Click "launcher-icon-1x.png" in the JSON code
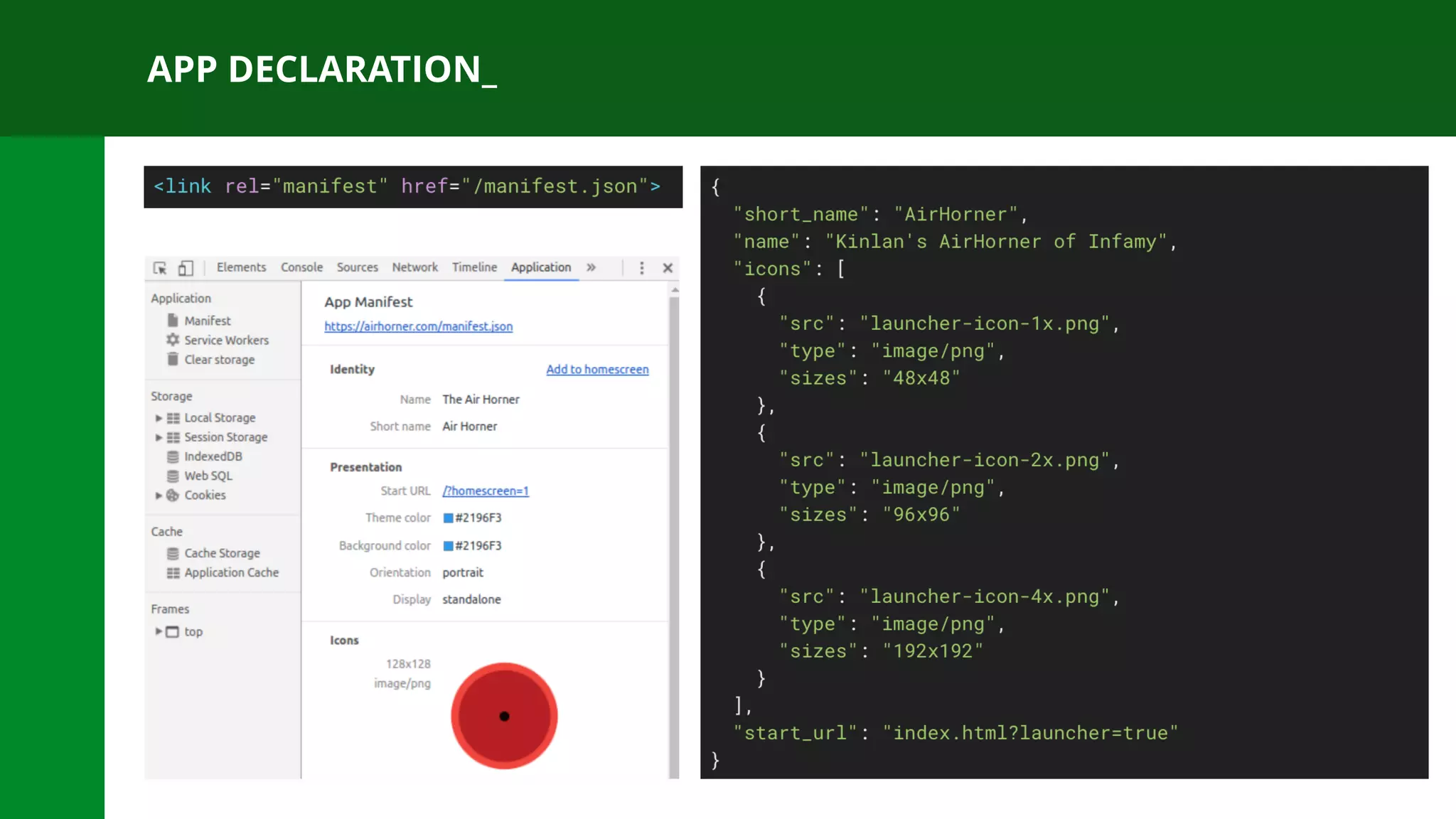Viewport: 1456px width, 819px height. 984,324
